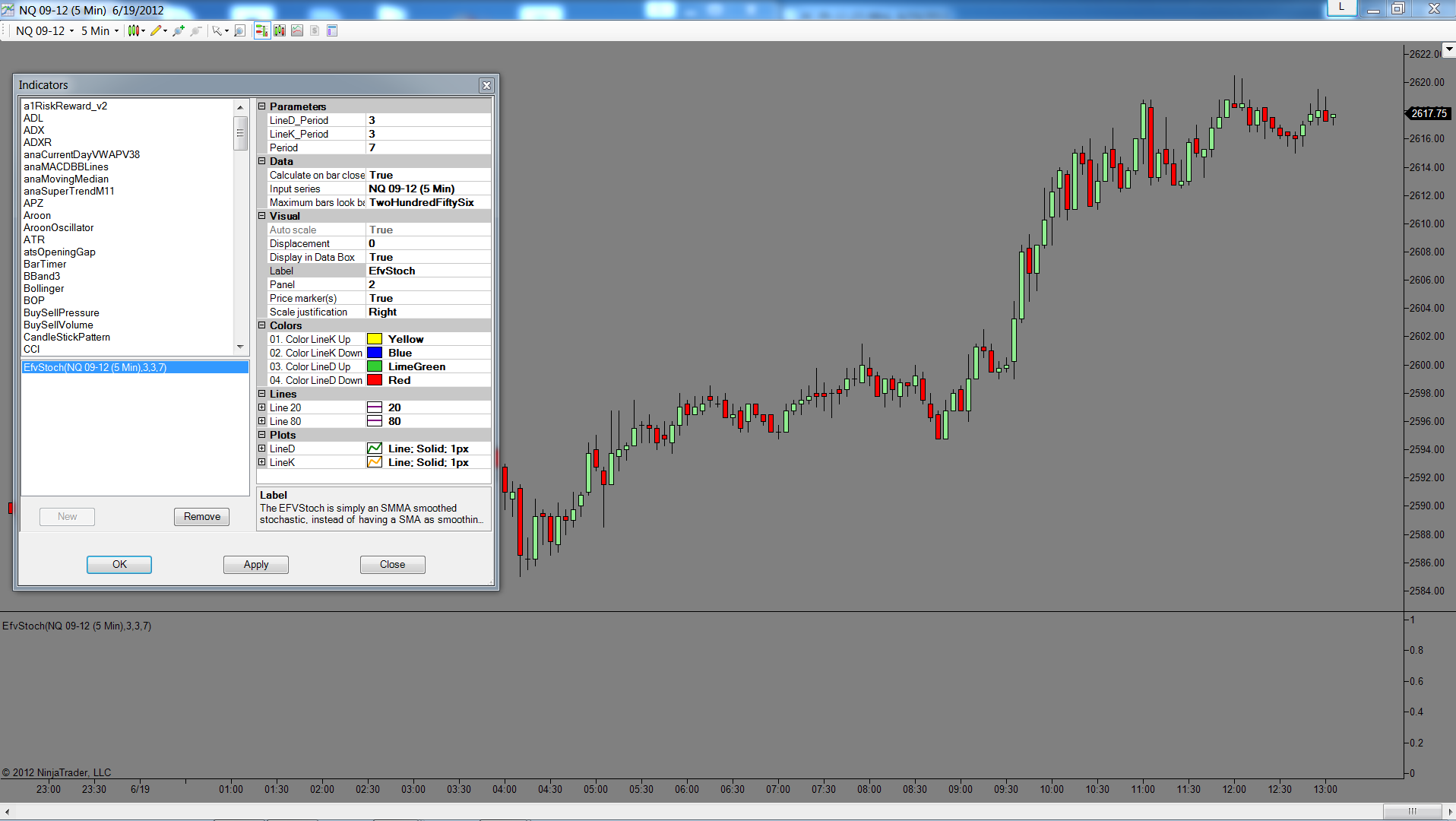Open the Indicators toolbar icon
Screen dimensions: 1456x821
(x=297, y=30)
